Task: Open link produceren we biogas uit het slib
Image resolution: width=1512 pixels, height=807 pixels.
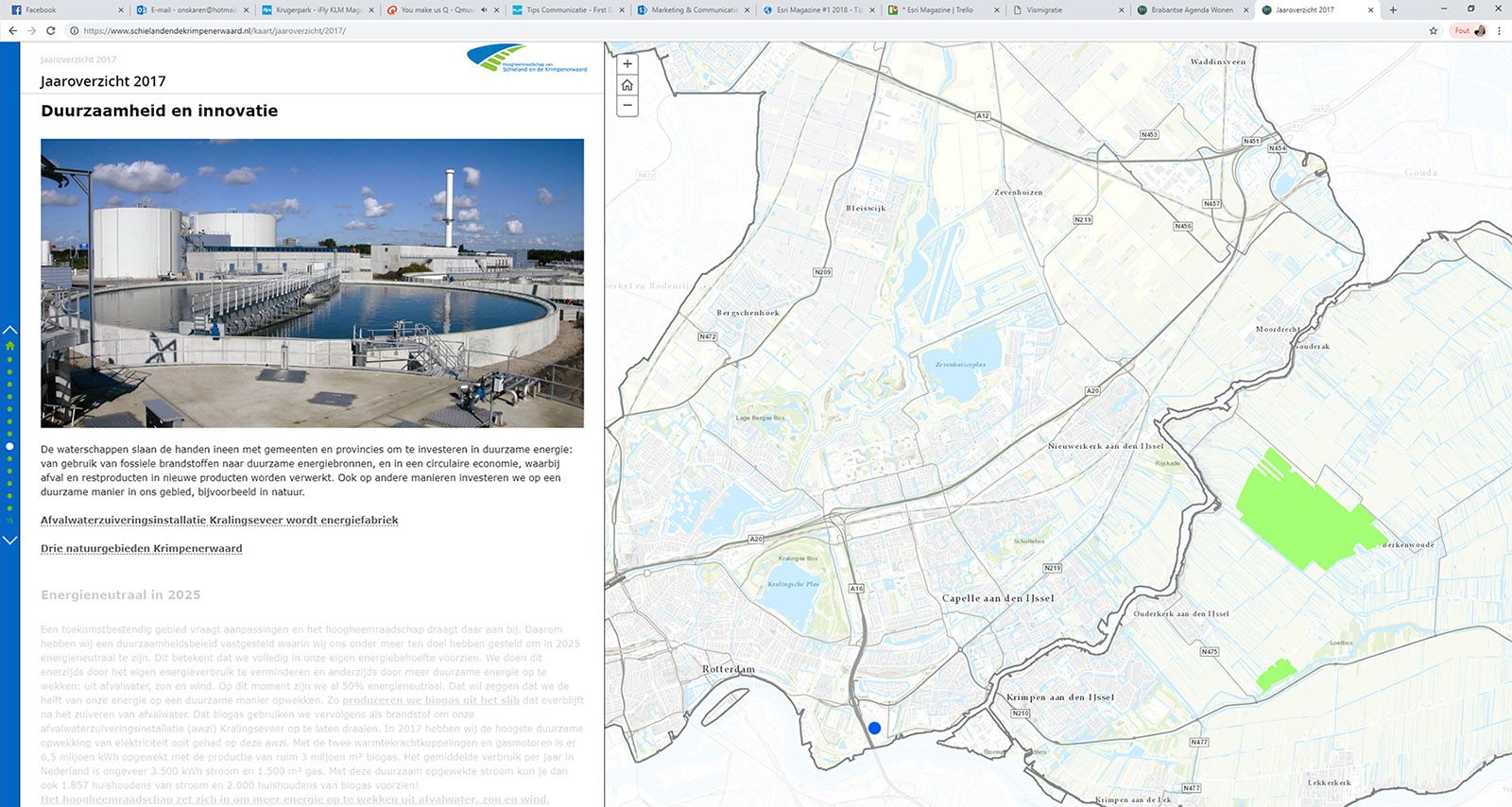Action: [431, 700]
